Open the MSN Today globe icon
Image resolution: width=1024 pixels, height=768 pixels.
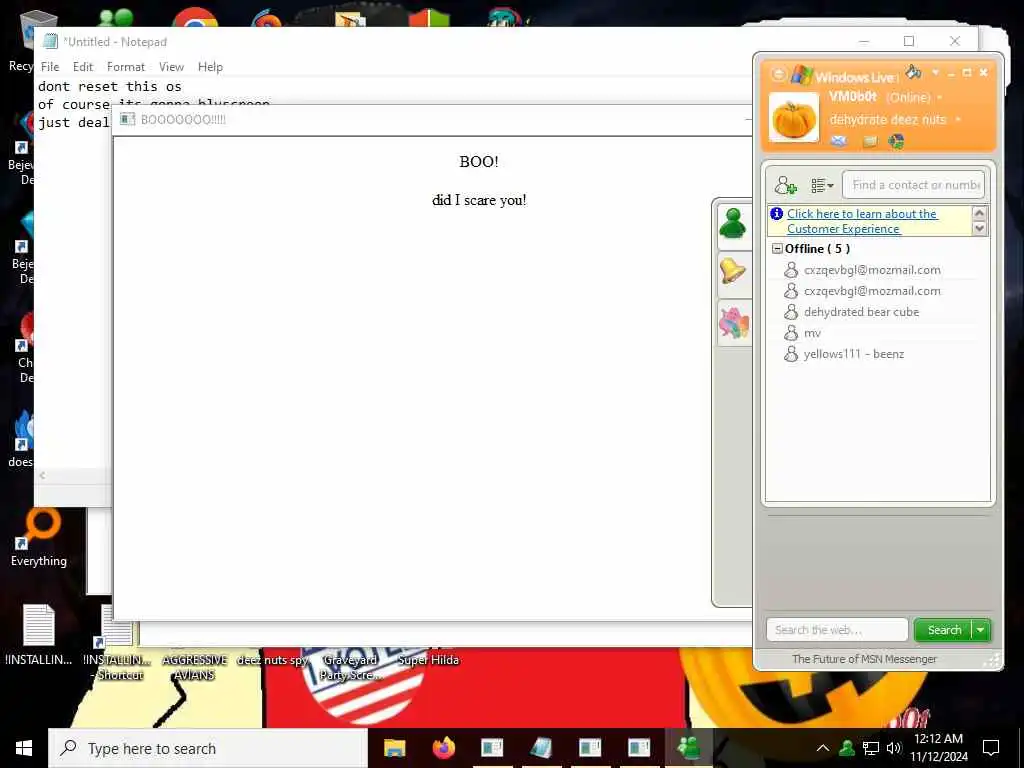896,141
